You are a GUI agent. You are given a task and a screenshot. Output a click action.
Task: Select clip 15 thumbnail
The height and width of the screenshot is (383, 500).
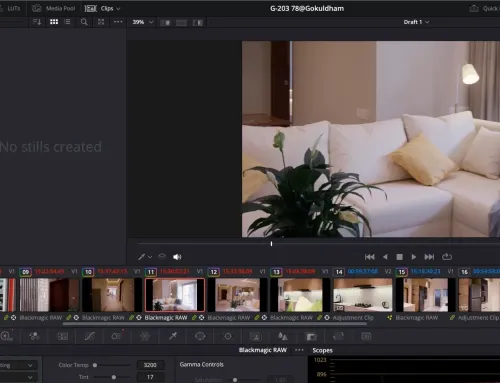click(426, 295)
